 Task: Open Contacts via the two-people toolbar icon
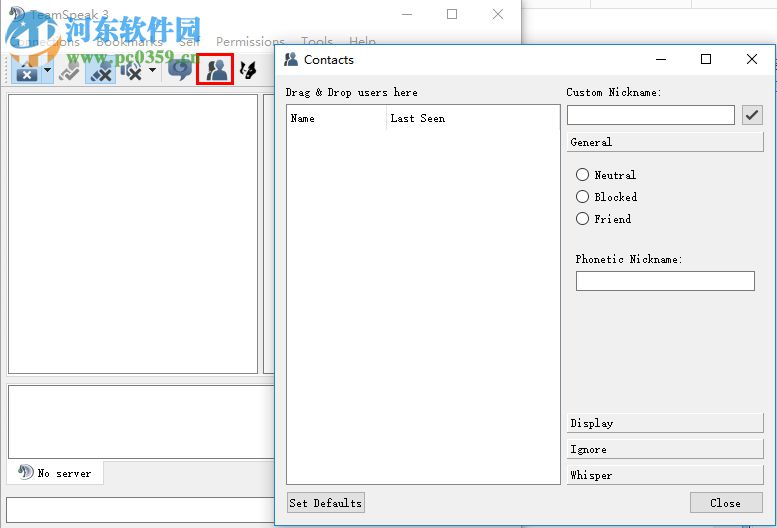click(x=215, y=69)
